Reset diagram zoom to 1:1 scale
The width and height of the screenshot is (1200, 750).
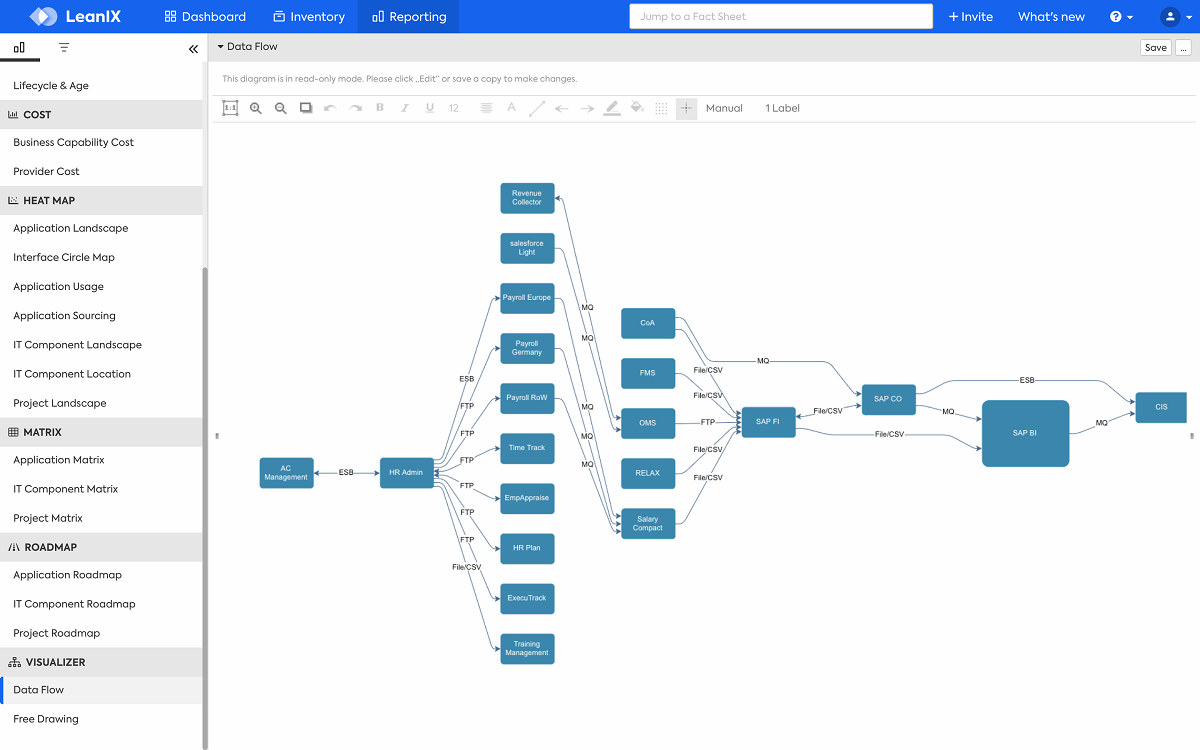pyautogui.click(x=230, y=108)
